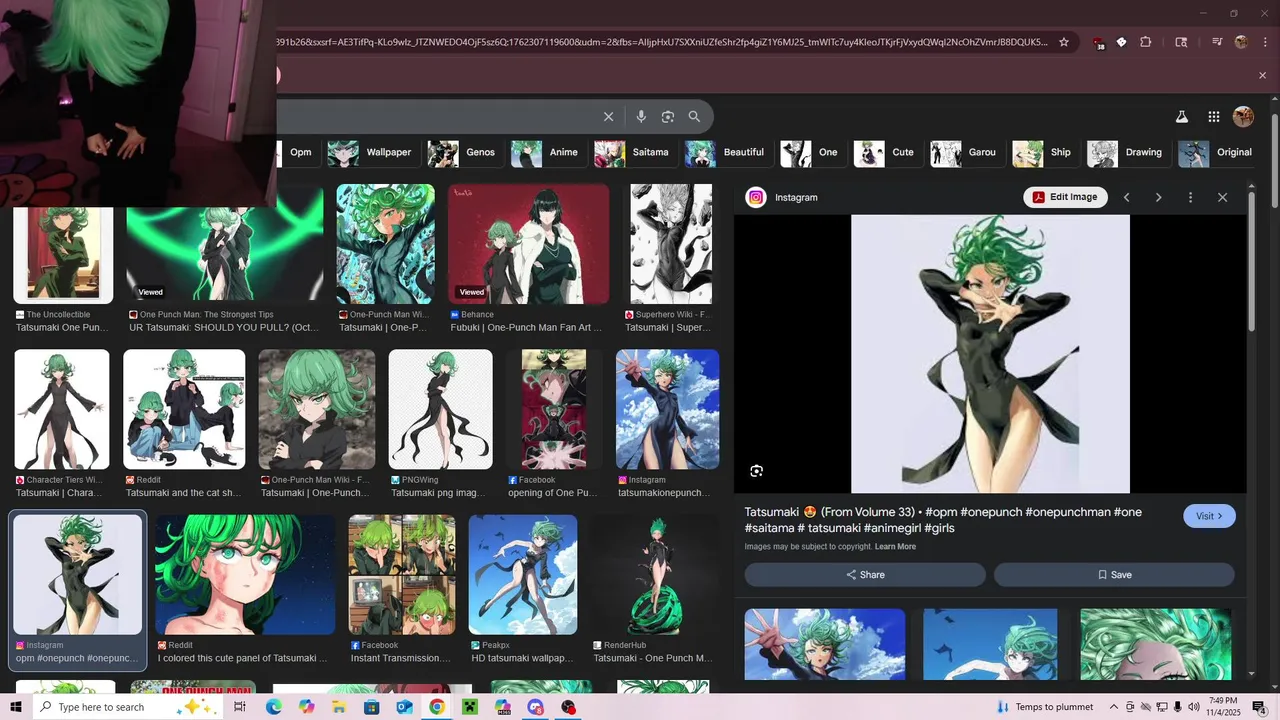1280x720 pixels.
Task: Launch Microsoft Edge from taskbar
Action: 273,707
